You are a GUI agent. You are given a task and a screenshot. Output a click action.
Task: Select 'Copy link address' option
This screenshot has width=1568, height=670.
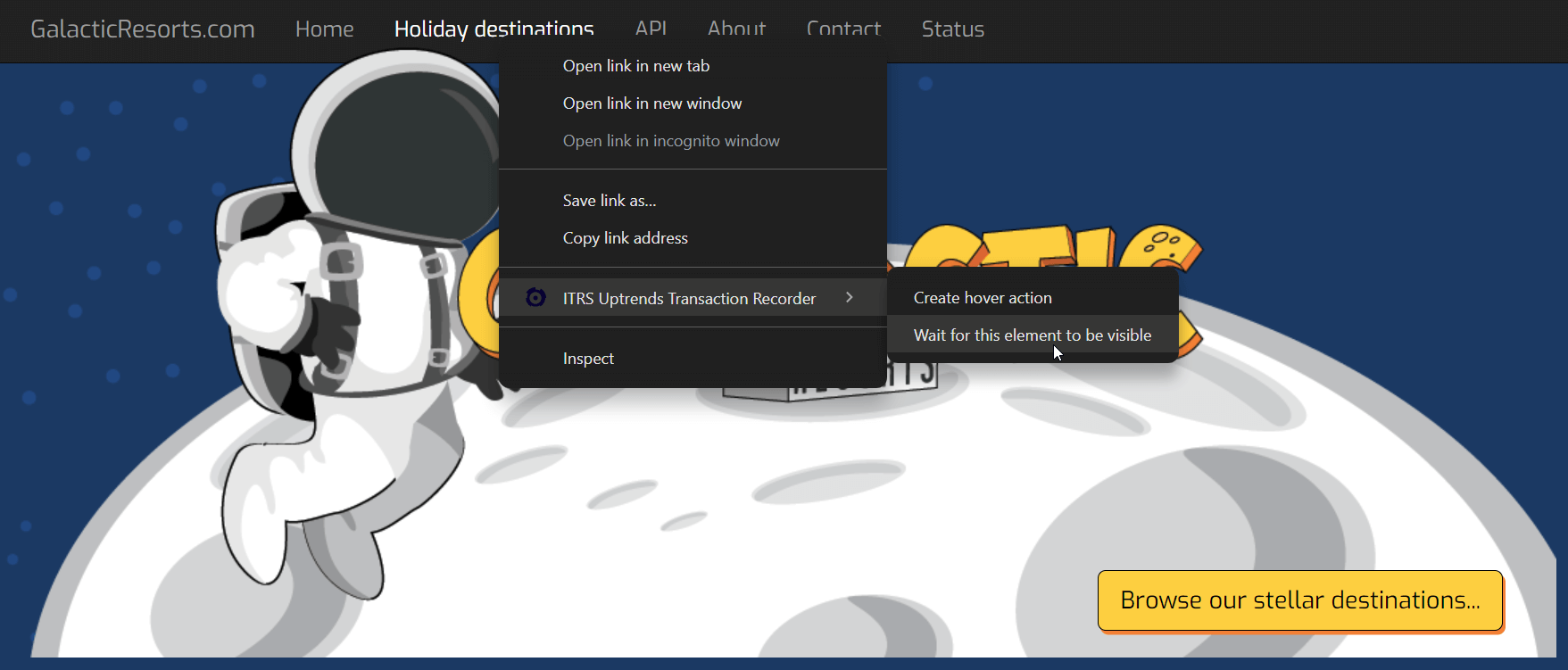pos(625,238)
